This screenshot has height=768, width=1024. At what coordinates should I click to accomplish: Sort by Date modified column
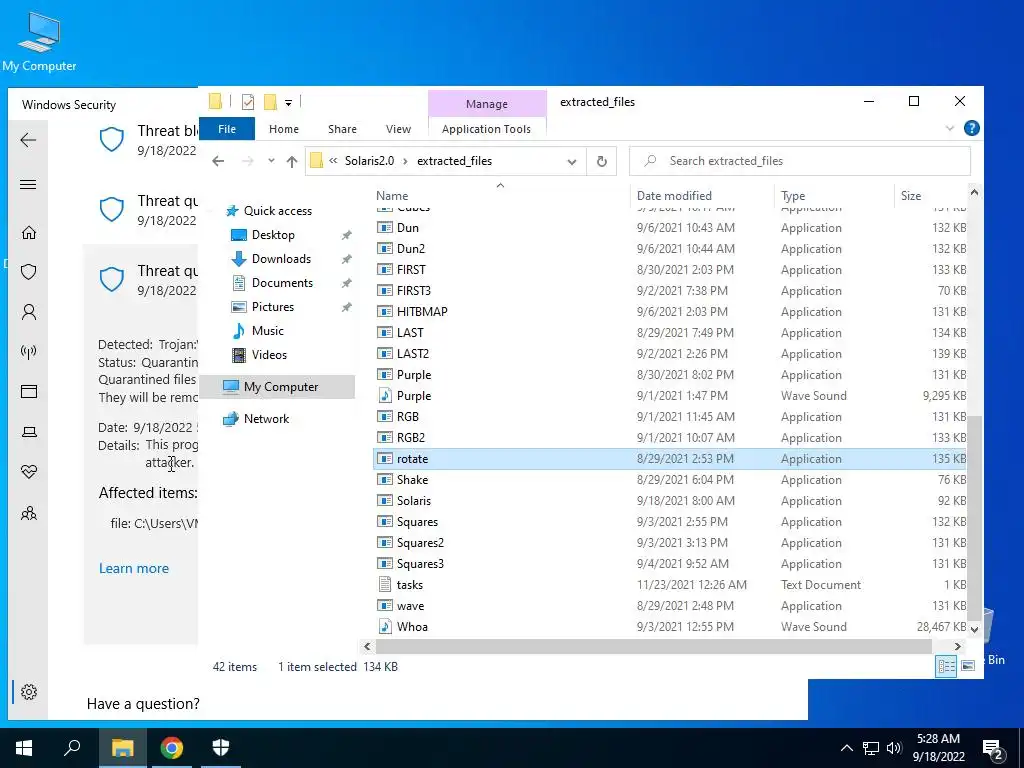(674, 196)
